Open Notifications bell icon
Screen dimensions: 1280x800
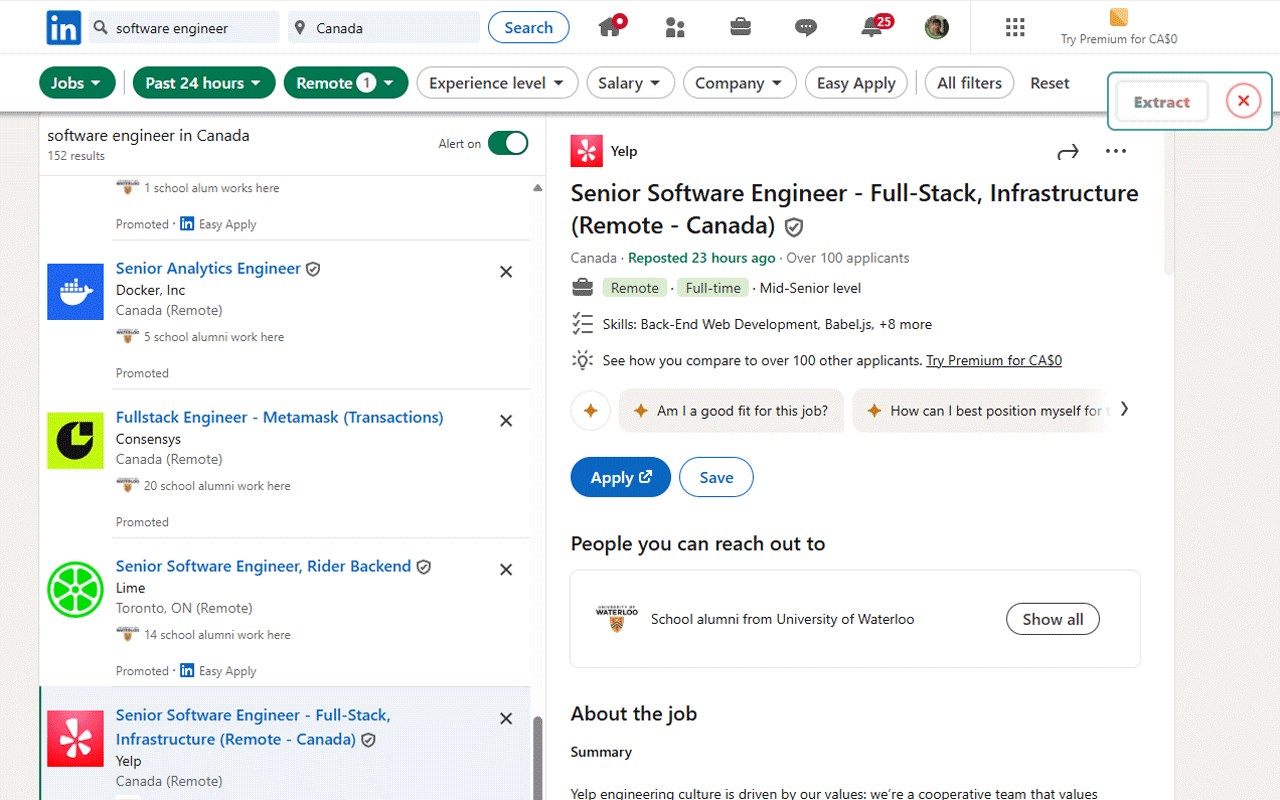871,27
